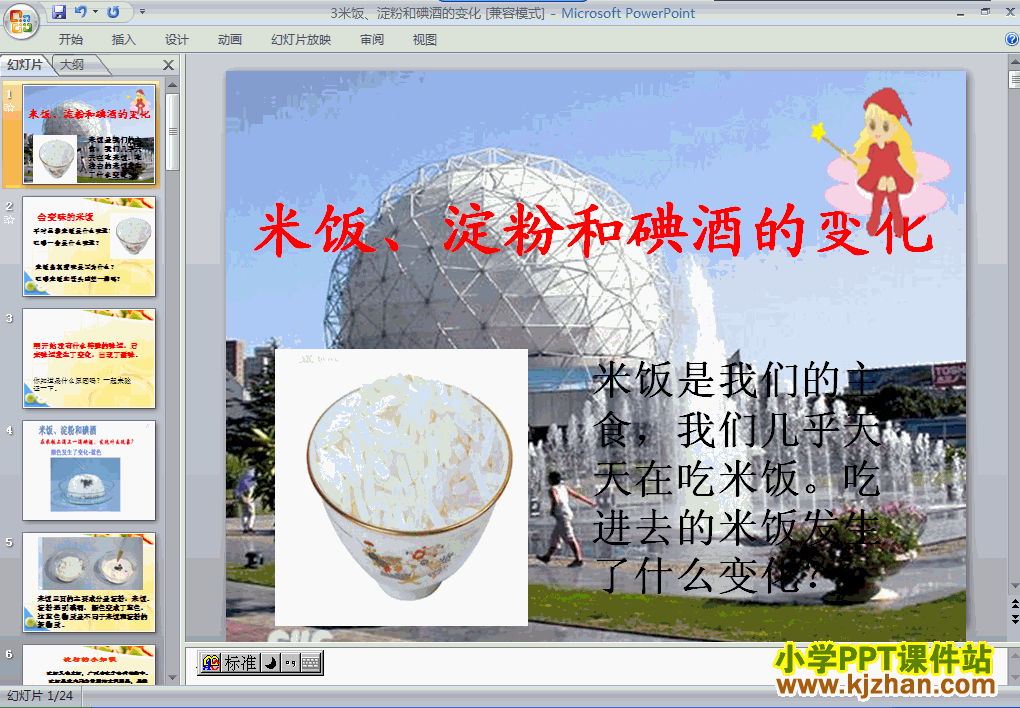
Task: Open the 开始 ribbon tab
Action: coord(71,40)
